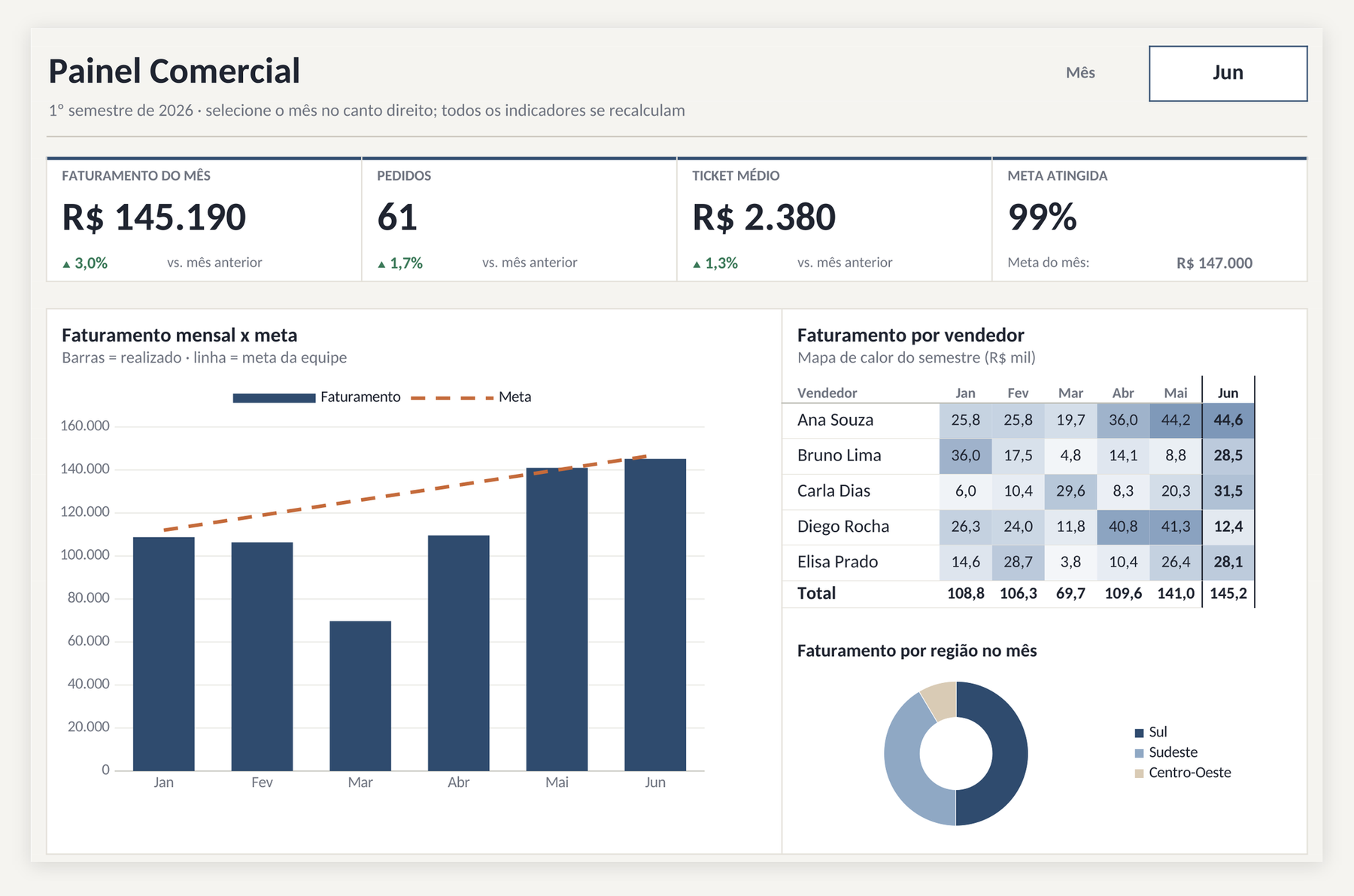Click the Centro-Oeste legend label text

tap(1190, 773)
